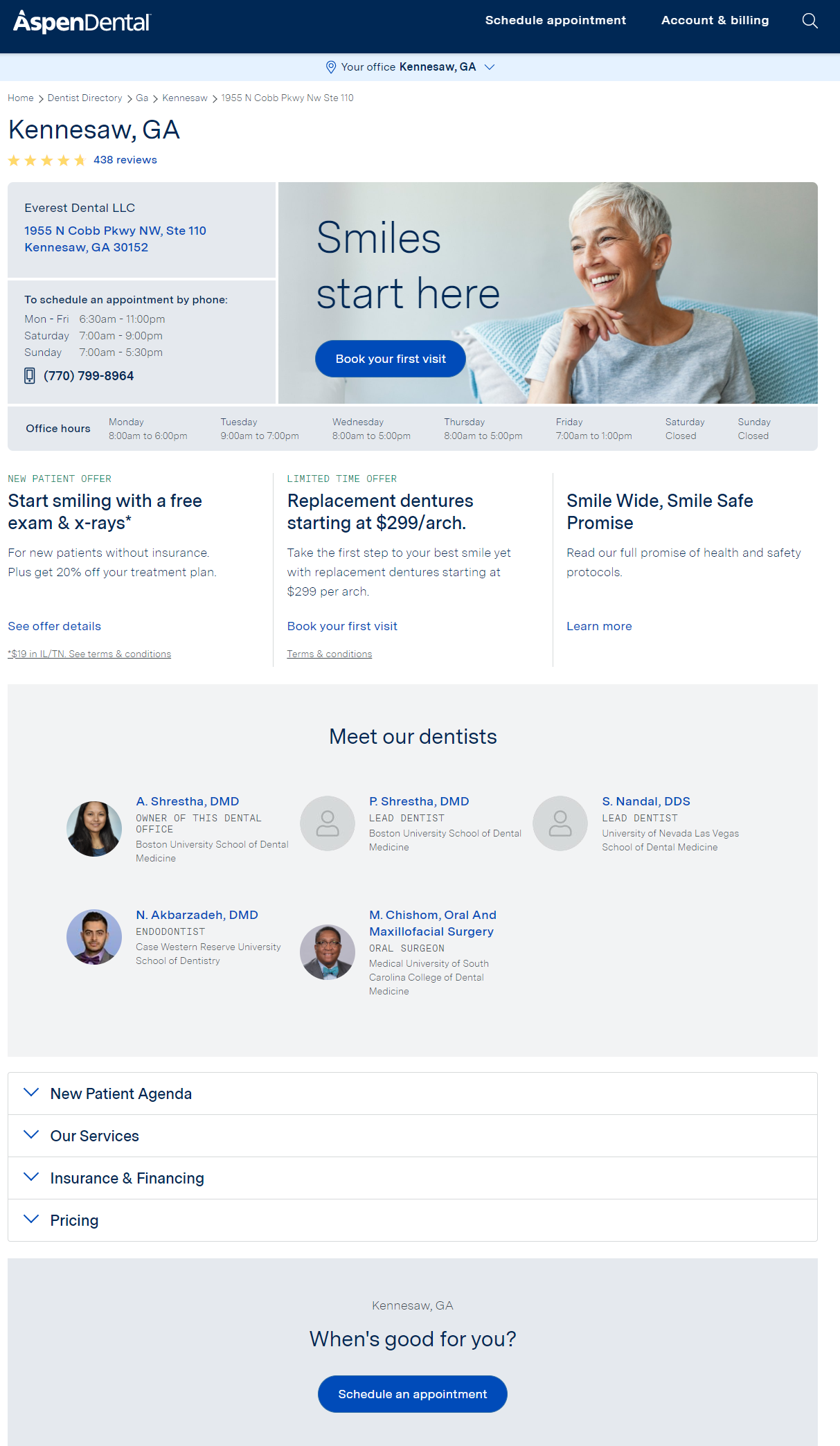This screenshot has width=840, height=1446.
Task: Click the location pin icon beside Your office
Action: point(331,67)
